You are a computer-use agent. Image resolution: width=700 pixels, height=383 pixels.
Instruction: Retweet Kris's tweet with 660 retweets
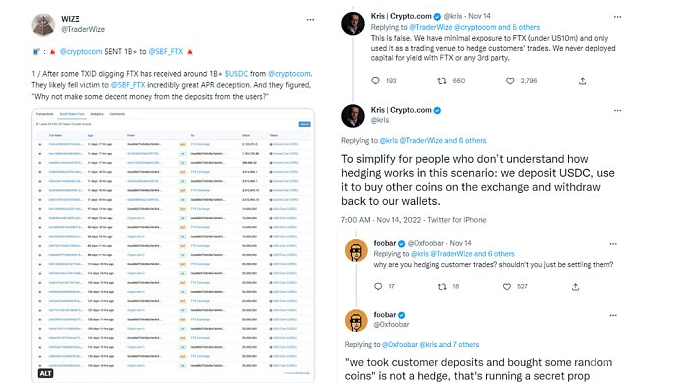tap(442, 81)
